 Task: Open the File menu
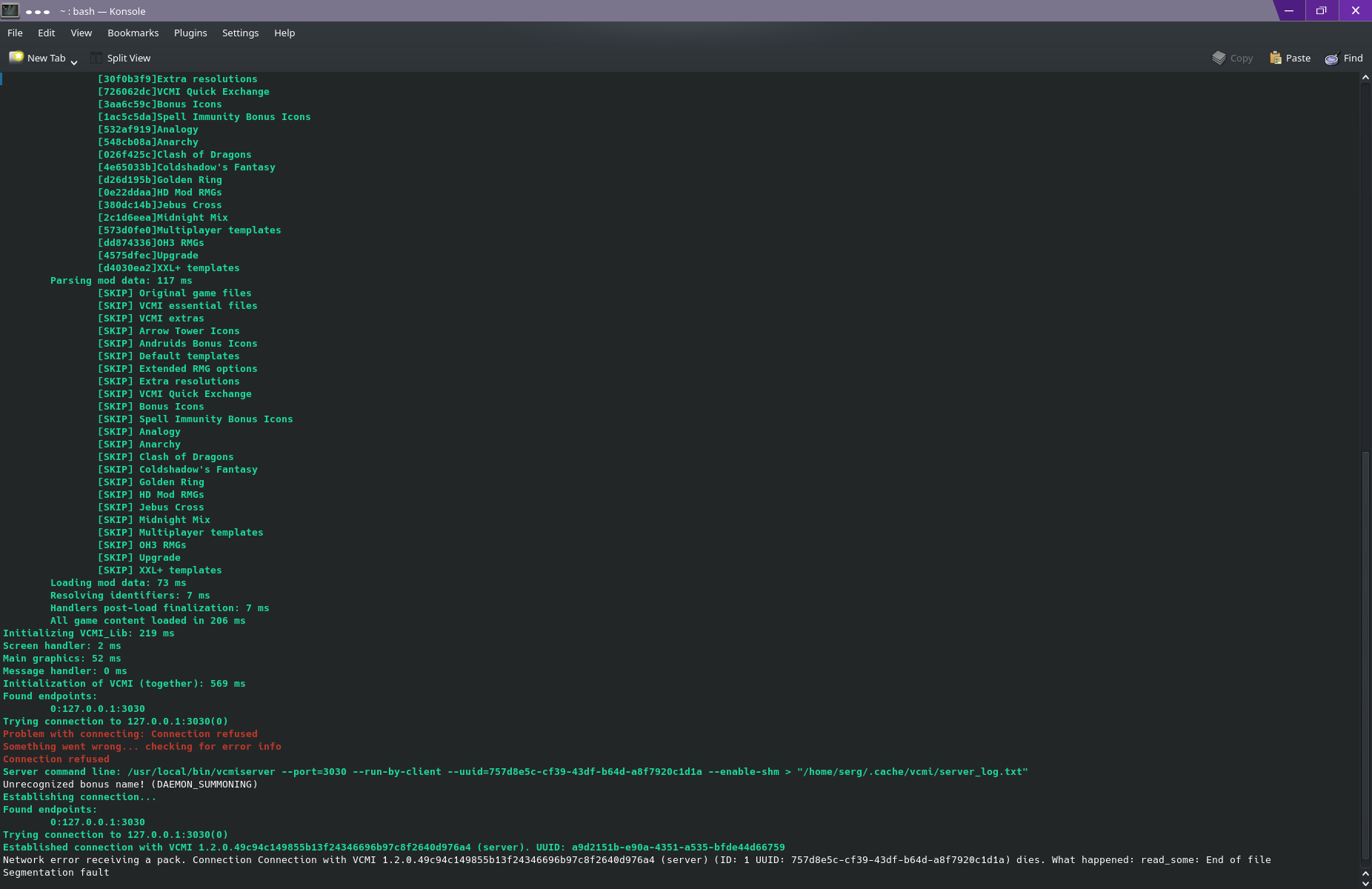coord(15,33)
